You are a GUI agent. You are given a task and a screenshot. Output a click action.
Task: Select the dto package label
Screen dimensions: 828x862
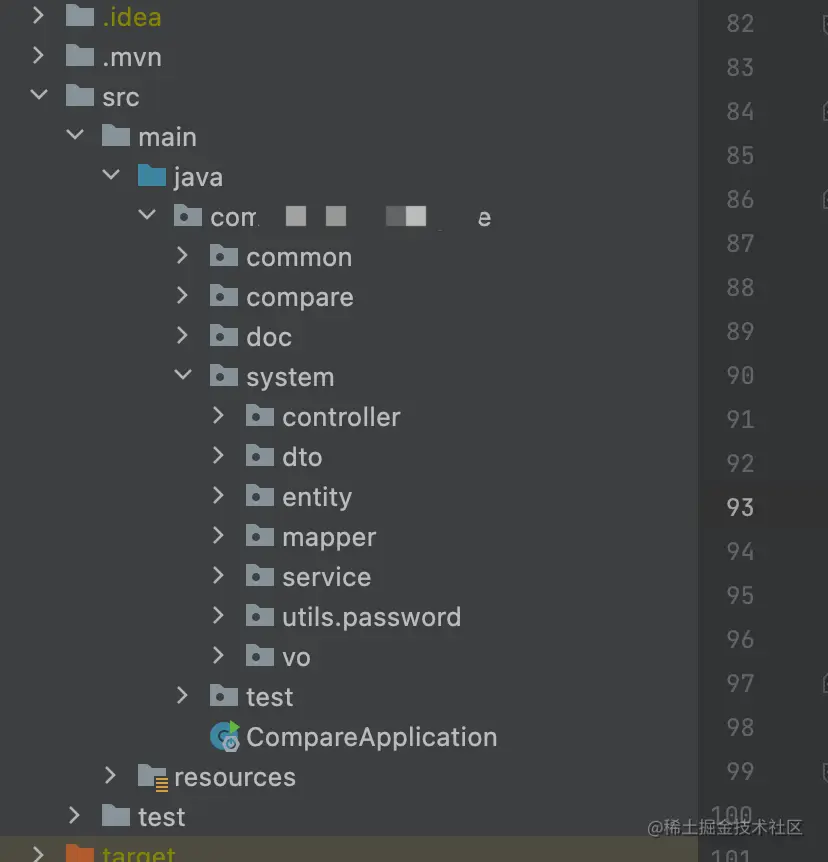(x=302, y=457)
